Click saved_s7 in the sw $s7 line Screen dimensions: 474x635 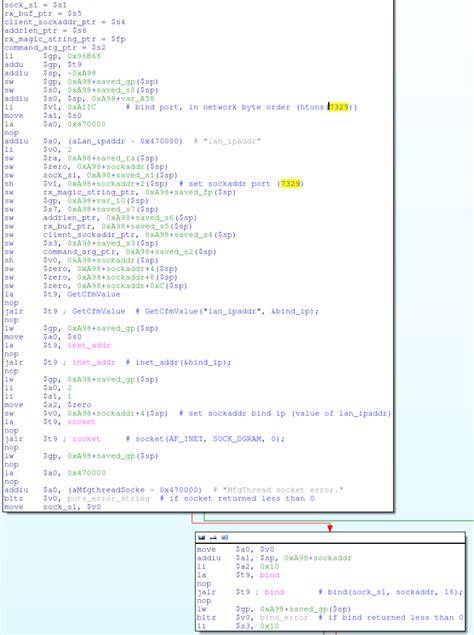(115, 209)
